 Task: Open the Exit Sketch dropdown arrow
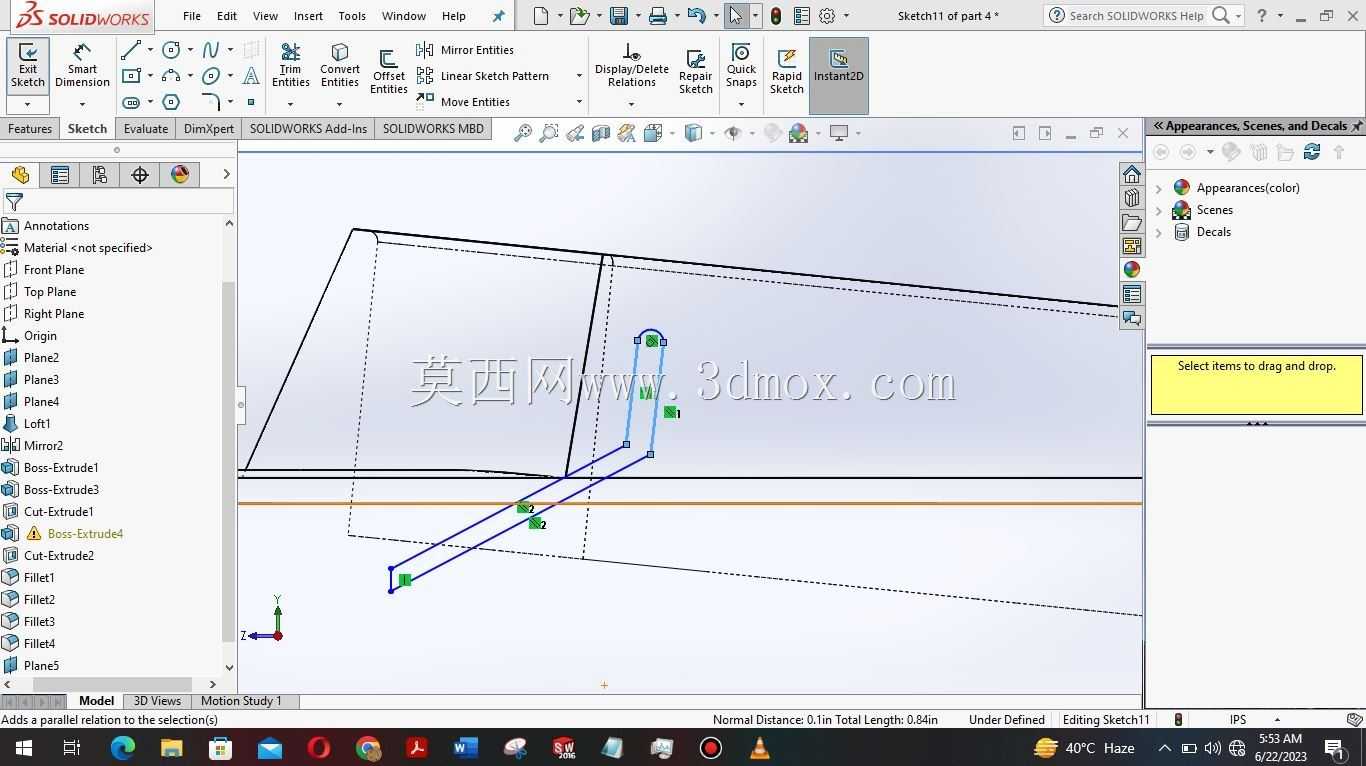pos(28,104)
